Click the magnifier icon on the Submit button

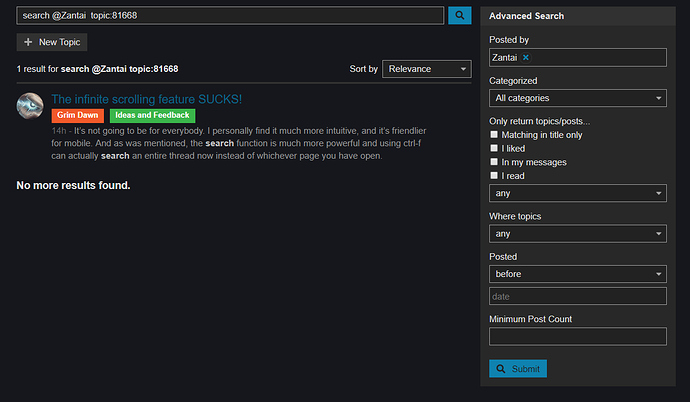tap(501, 369)
